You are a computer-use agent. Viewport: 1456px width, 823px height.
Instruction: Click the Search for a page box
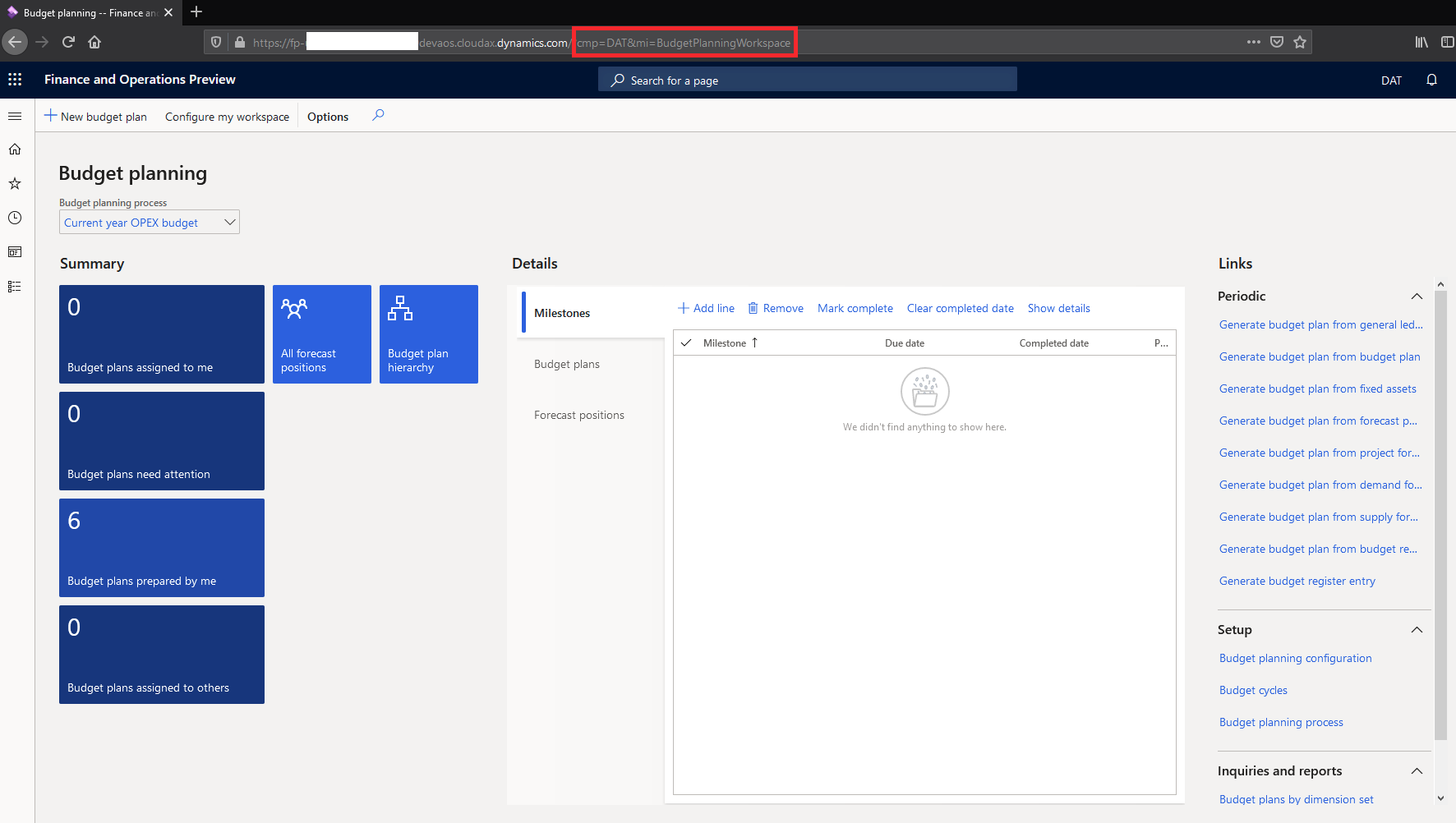pos(808,80)
